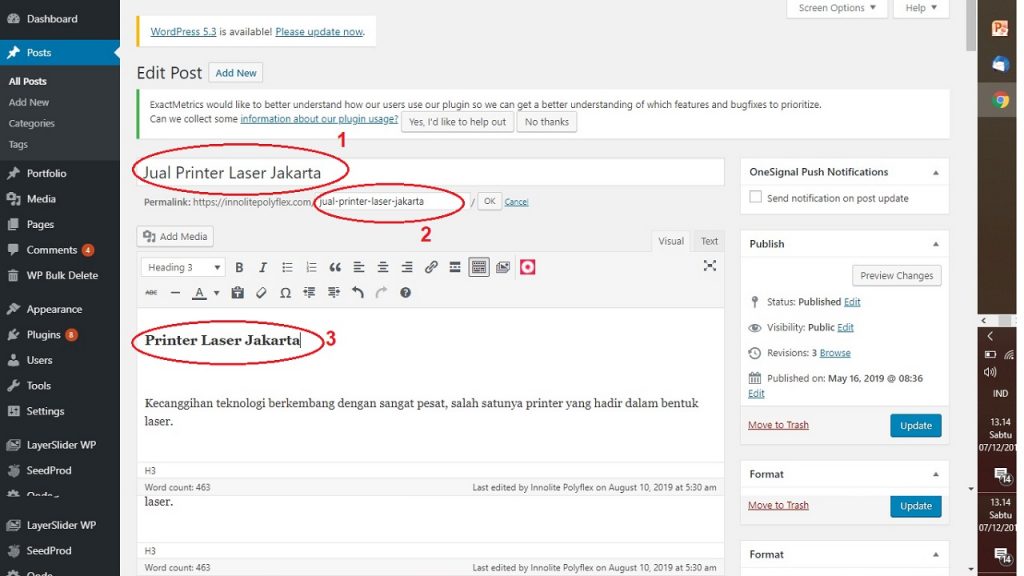
Task: Insert special character omega icon
Action: click(285, 293)
